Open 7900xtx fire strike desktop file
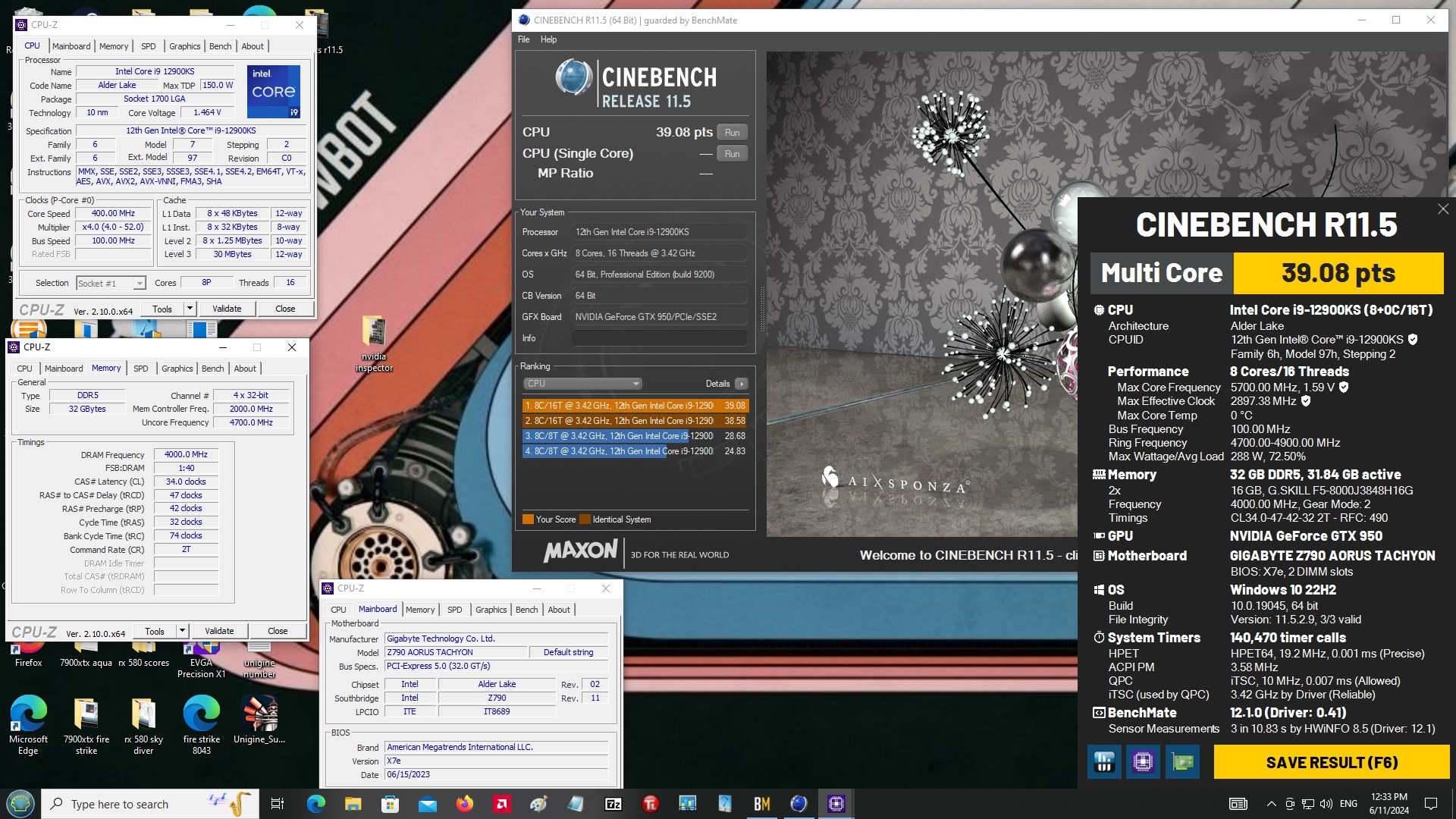Screen dimensions: 1456x819 [86, 725]
